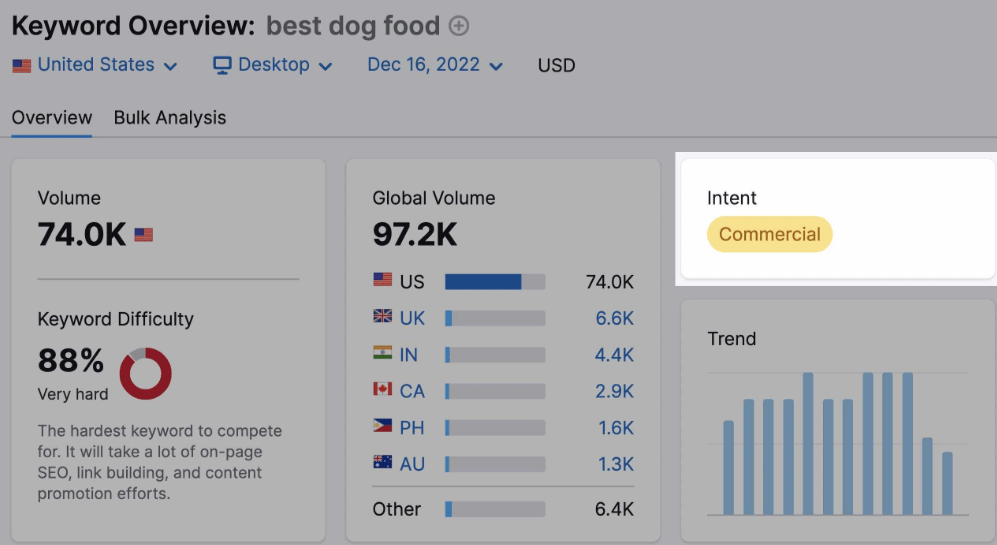The height and width of the screenshot is (545, 997).
Task: Click the Commercial intent badge
Action: 769,235
